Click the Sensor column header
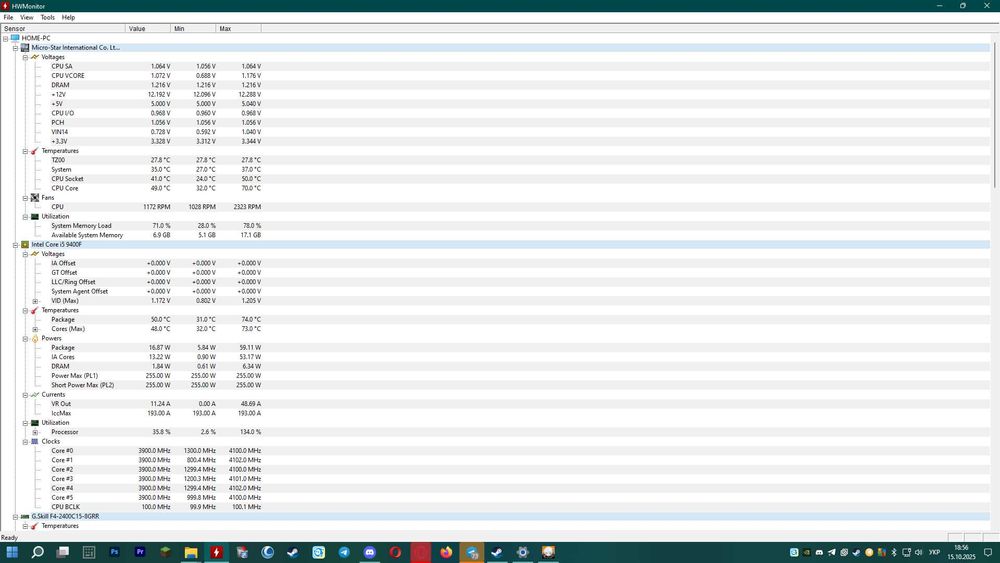This screenshot has width=1000, height=563. tap(63, 29)
